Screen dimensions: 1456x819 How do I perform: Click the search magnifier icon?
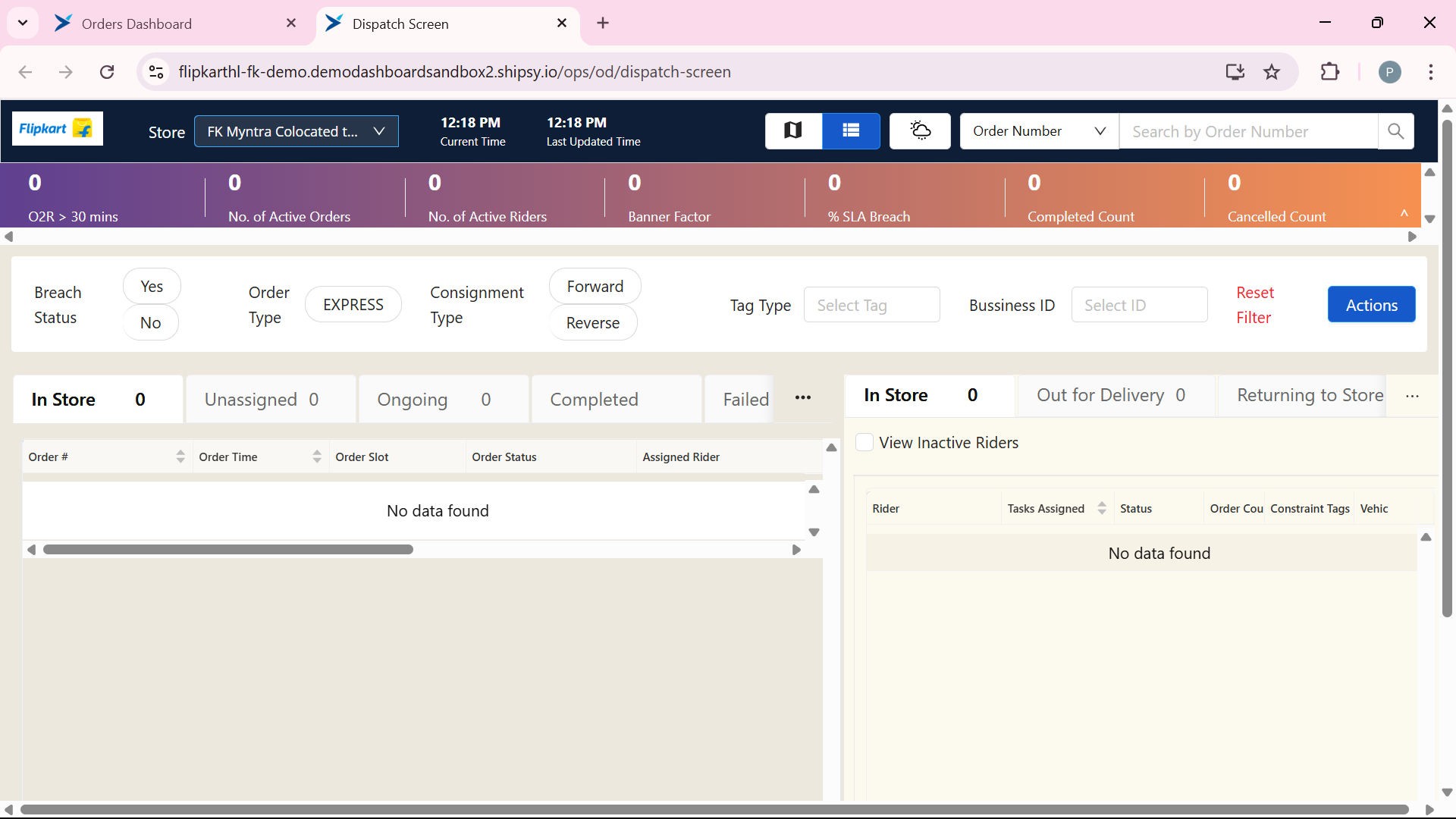pyautogui.click(x=1395, y=131)
